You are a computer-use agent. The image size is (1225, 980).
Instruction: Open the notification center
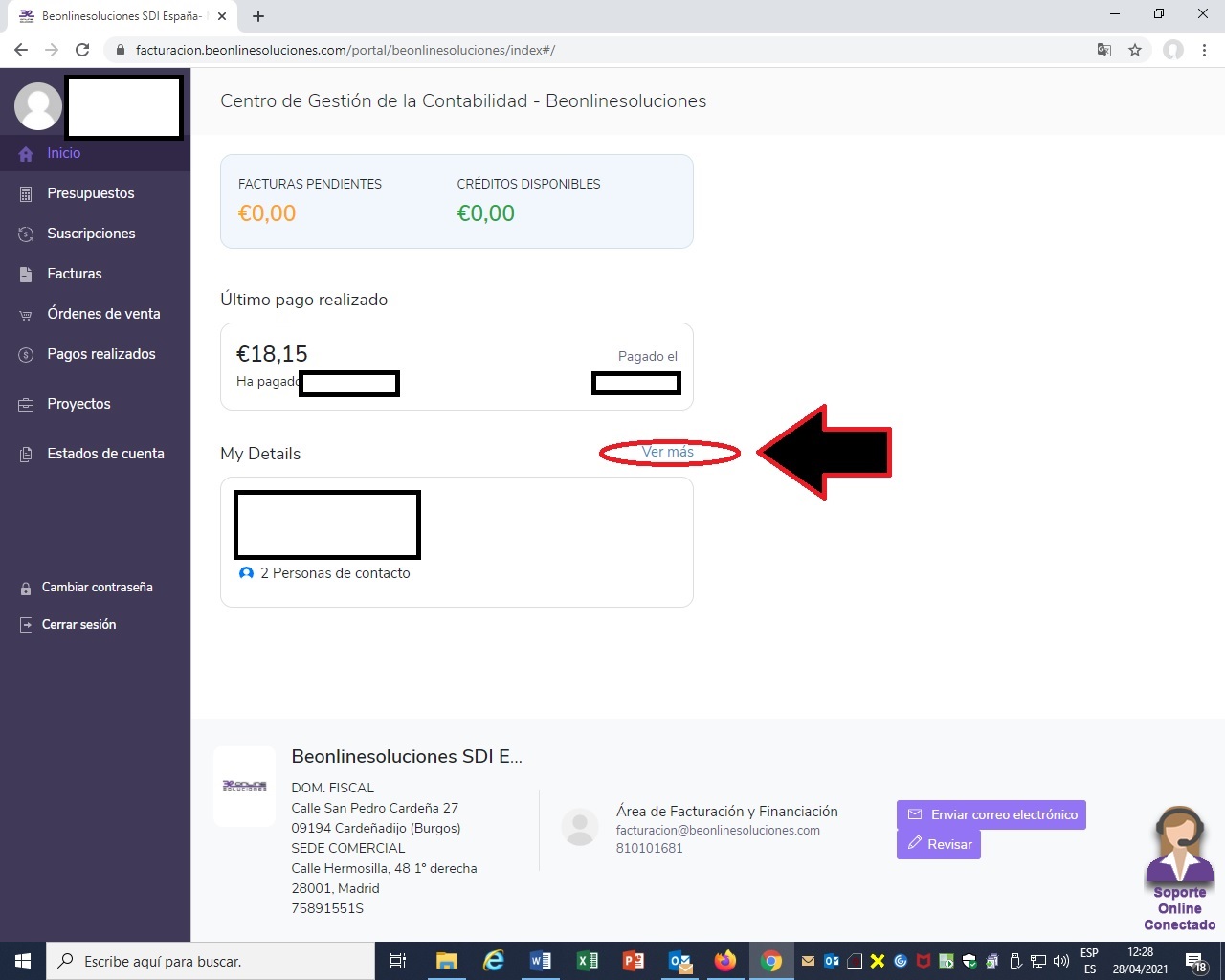click(x=1196, y=961)
